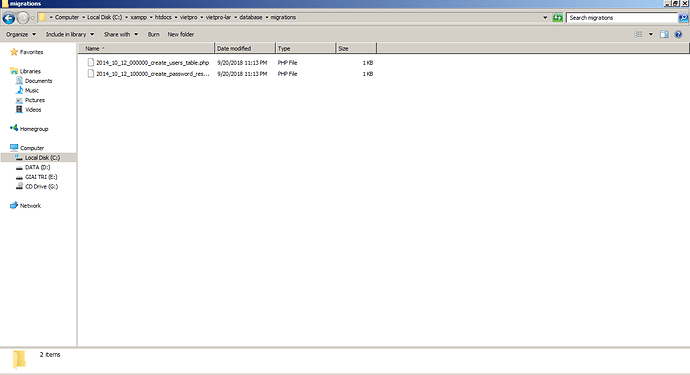Select file 2014_10_12_000000_create_users_table.php
This screenshot has height=375, width=690.
click(152, 63)
